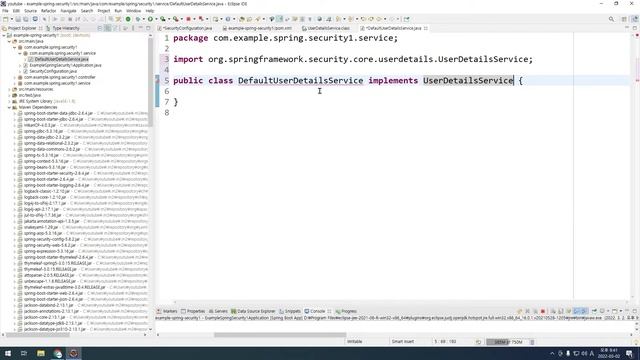
Task: Click the Save toolbar icon
Action: 18,19
